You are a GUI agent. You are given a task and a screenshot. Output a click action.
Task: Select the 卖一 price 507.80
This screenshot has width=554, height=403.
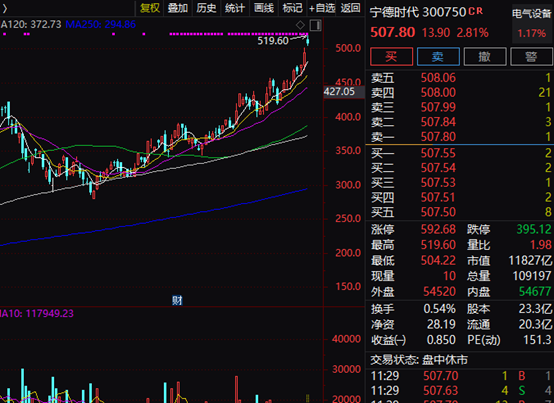pos(438,137)
